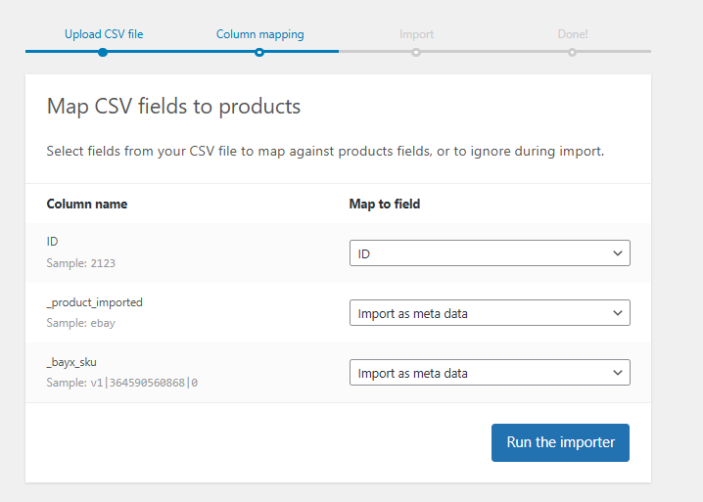Screen dimensions: 703x502
Task: Click the grey Import step dot
Action: [416, 52]
